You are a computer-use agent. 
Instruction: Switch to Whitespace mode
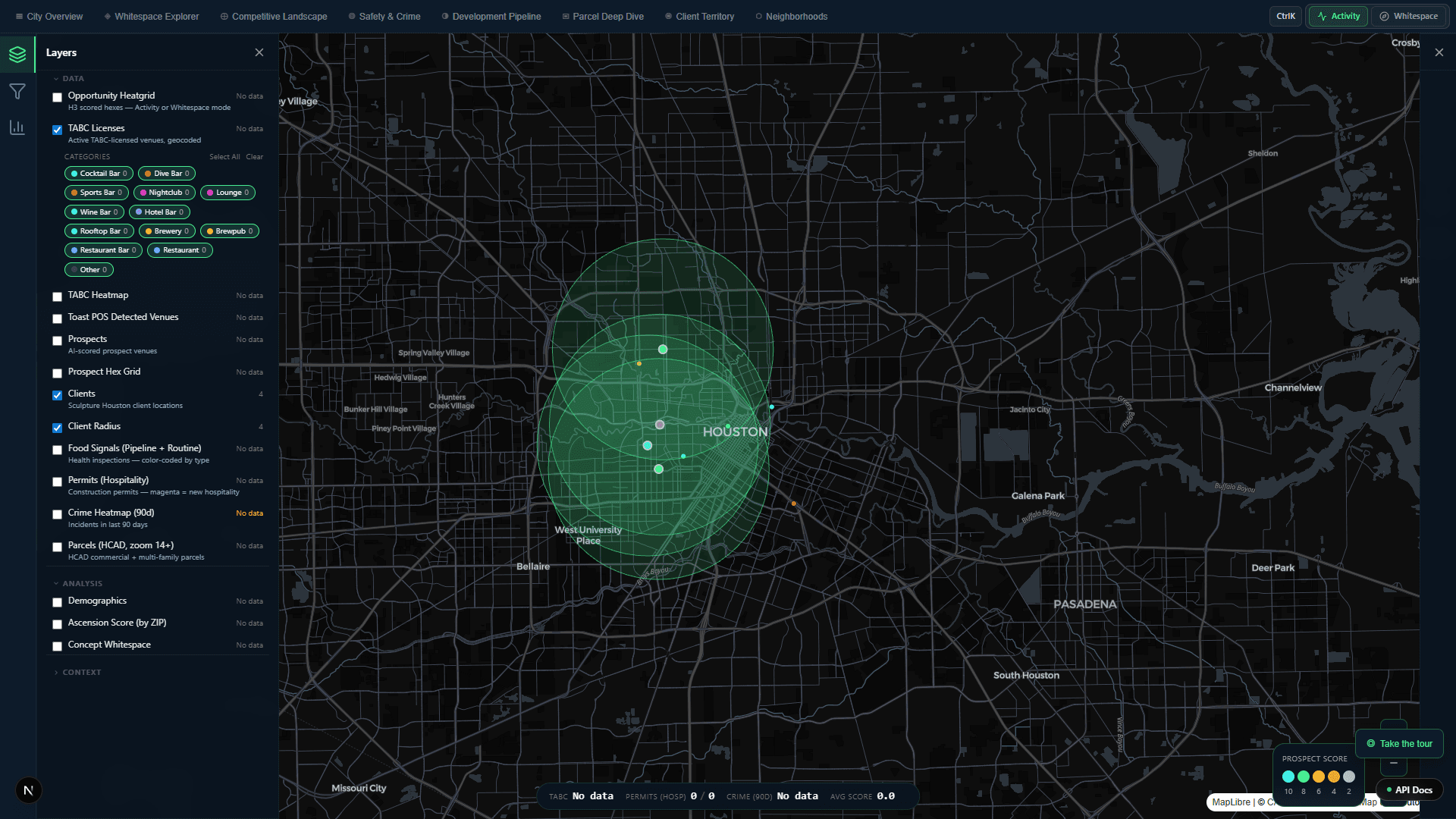1408,16
